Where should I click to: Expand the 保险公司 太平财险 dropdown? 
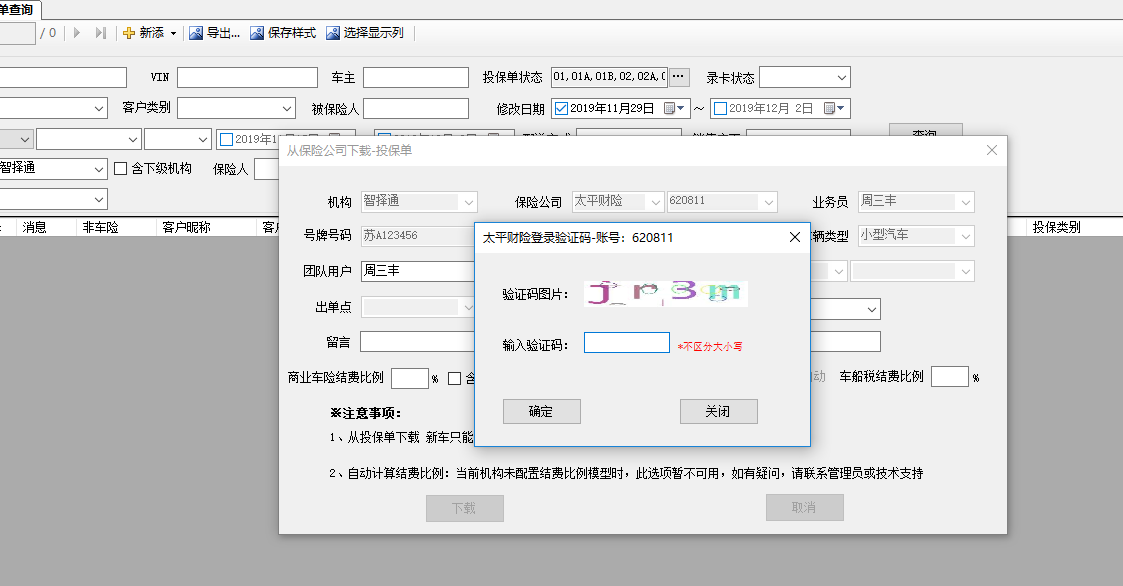pos(655,202)
